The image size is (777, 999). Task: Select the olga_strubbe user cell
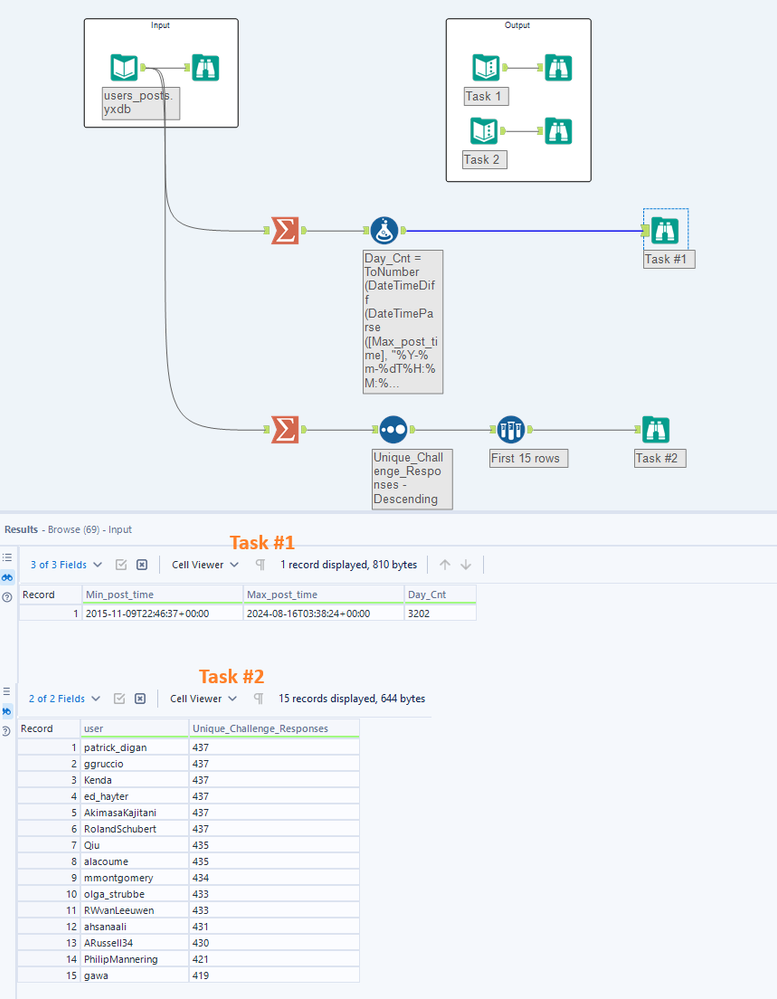tap(135, 895)
